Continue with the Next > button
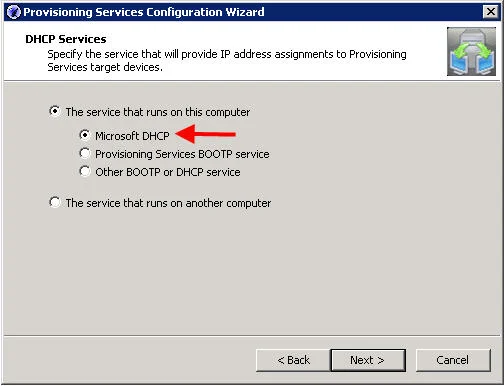 (x=368, y=360)
